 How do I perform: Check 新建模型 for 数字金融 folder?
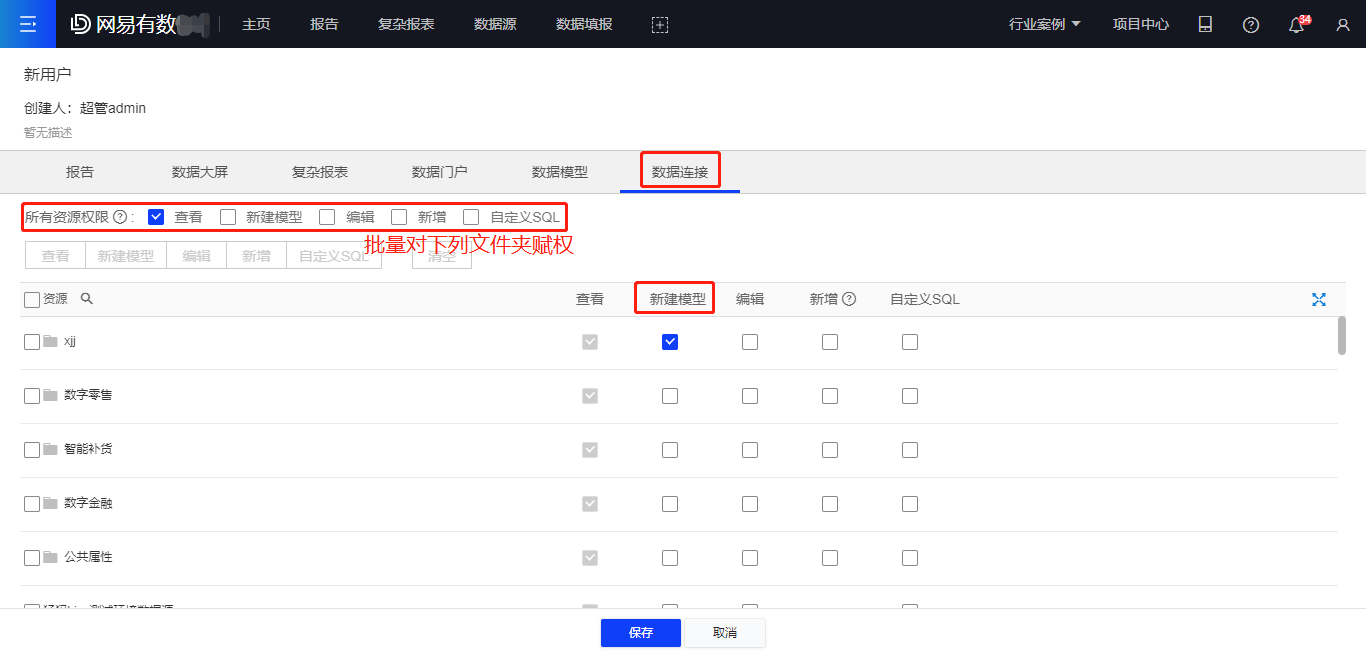pyautogui.click(x=670, y=504)
